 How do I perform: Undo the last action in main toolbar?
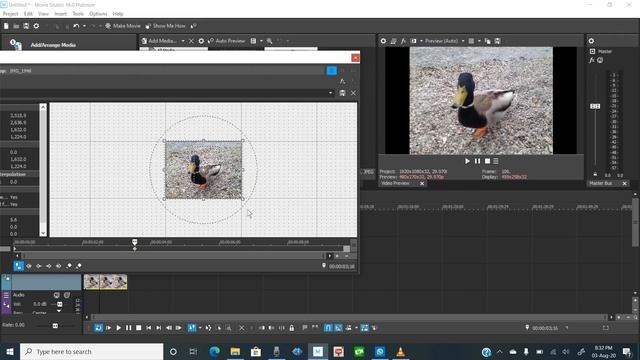click(76, 26)
